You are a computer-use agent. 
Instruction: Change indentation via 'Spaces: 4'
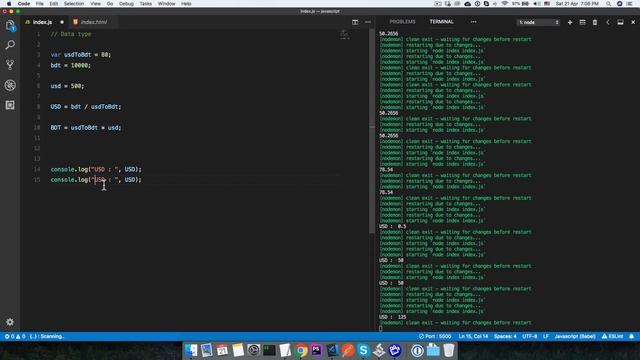505,336
